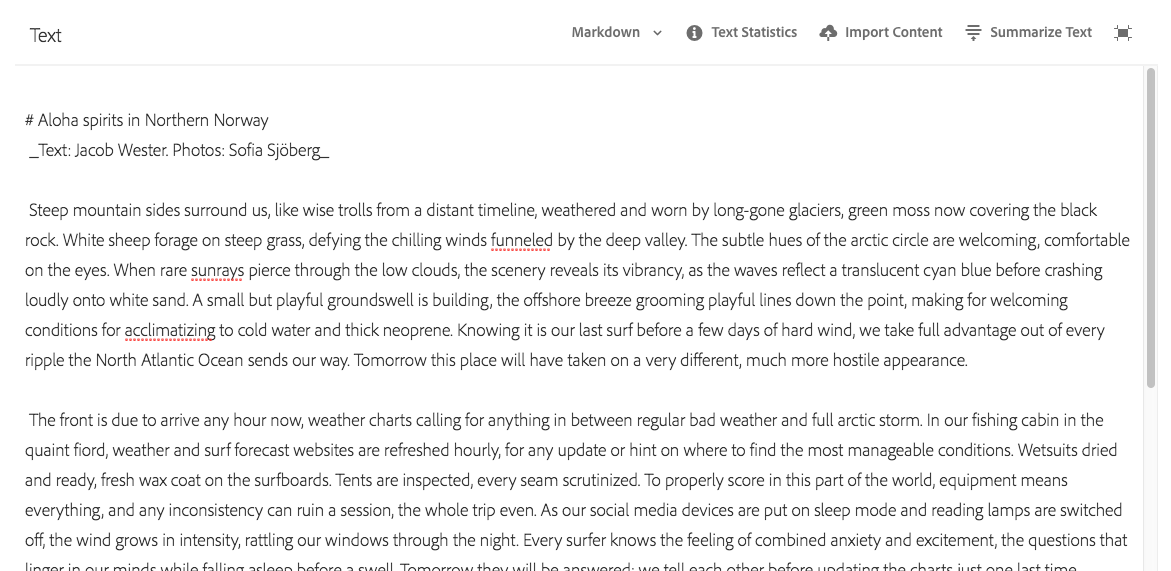Place cursor in the "Aloha spirits" heading line
This screenshot has height=571, width=1171.
[152, 120]
